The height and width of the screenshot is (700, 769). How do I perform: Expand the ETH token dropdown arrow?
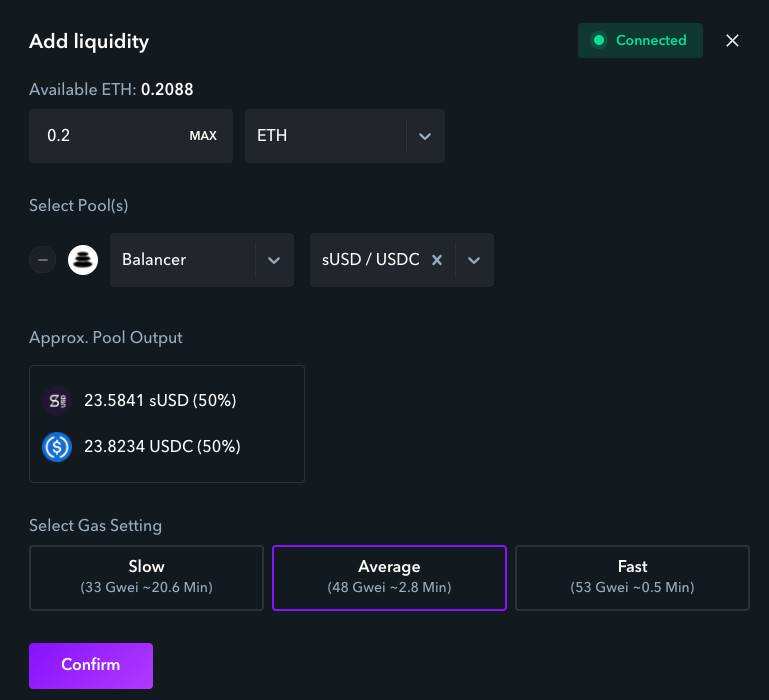pyautogui.click(x=425, y=136)
